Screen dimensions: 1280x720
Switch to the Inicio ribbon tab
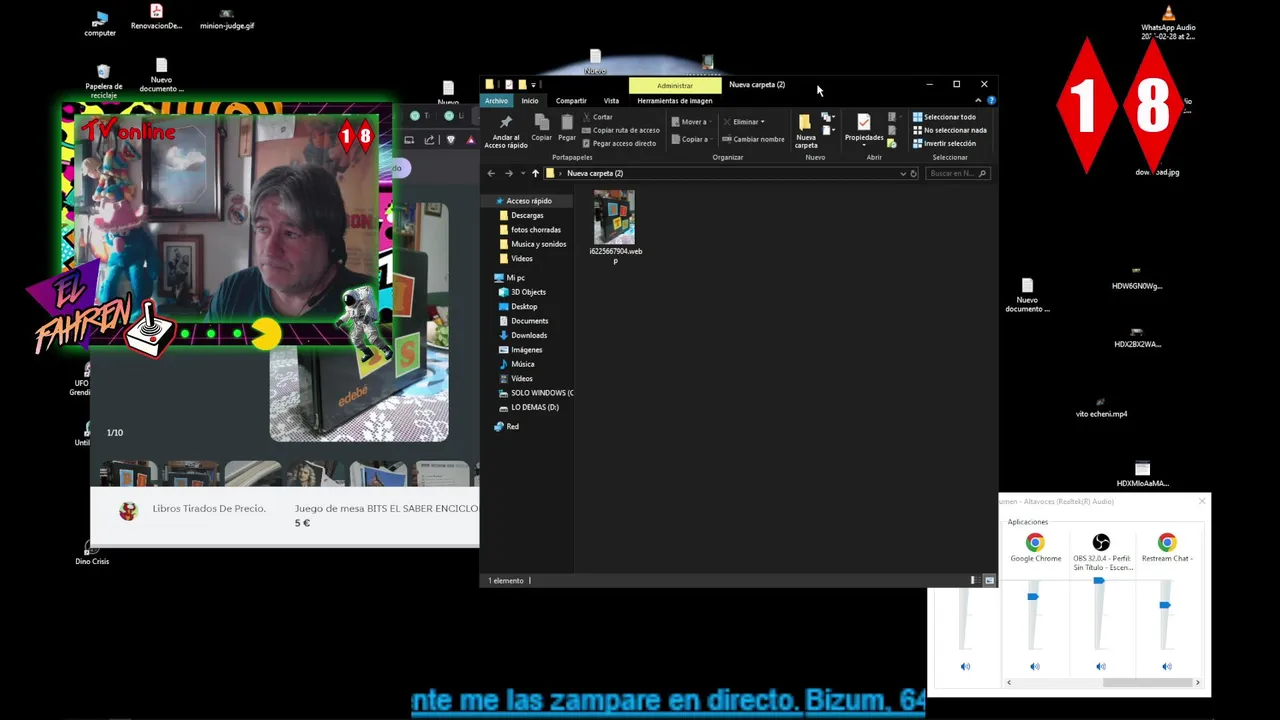[x=529, y=100]
